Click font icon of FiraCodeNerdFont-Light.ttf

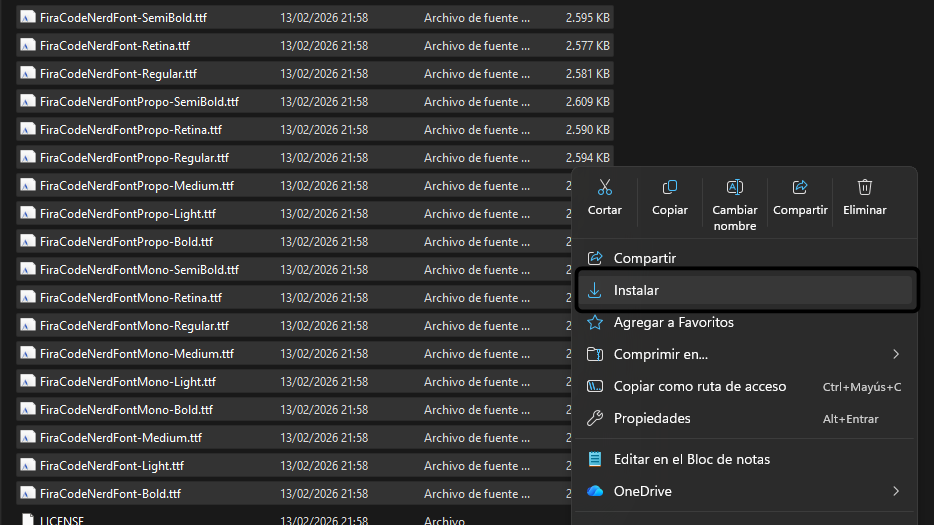point(27,465)
